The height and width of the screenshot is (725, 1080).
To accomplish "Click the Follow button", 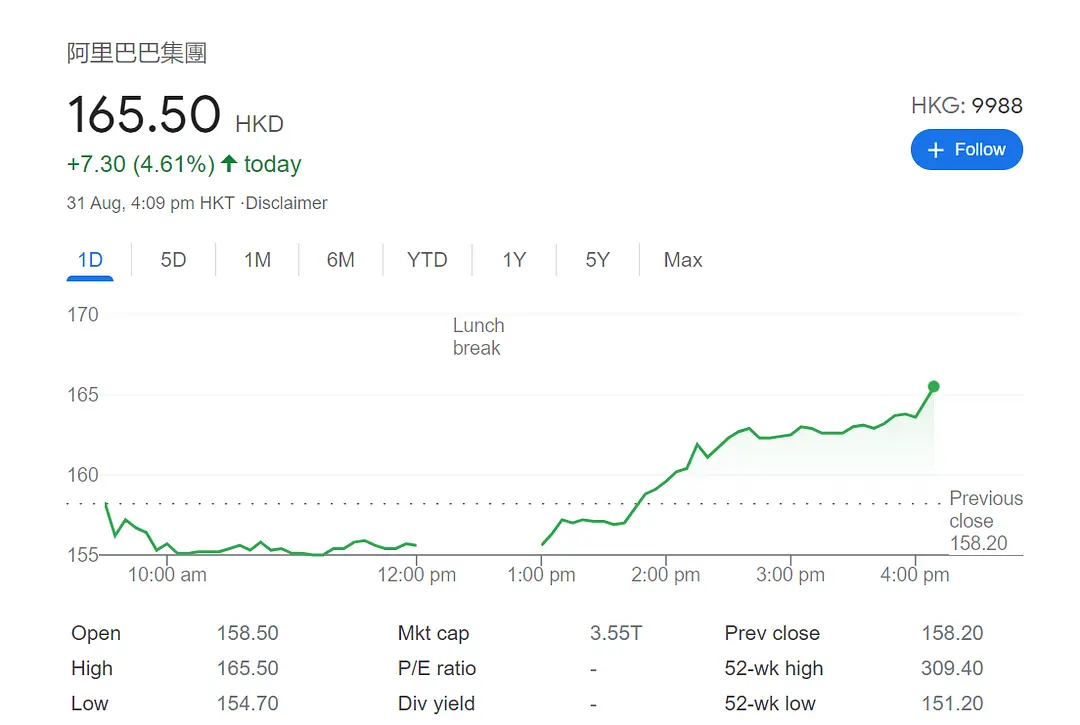I will (x=966, y=150).
